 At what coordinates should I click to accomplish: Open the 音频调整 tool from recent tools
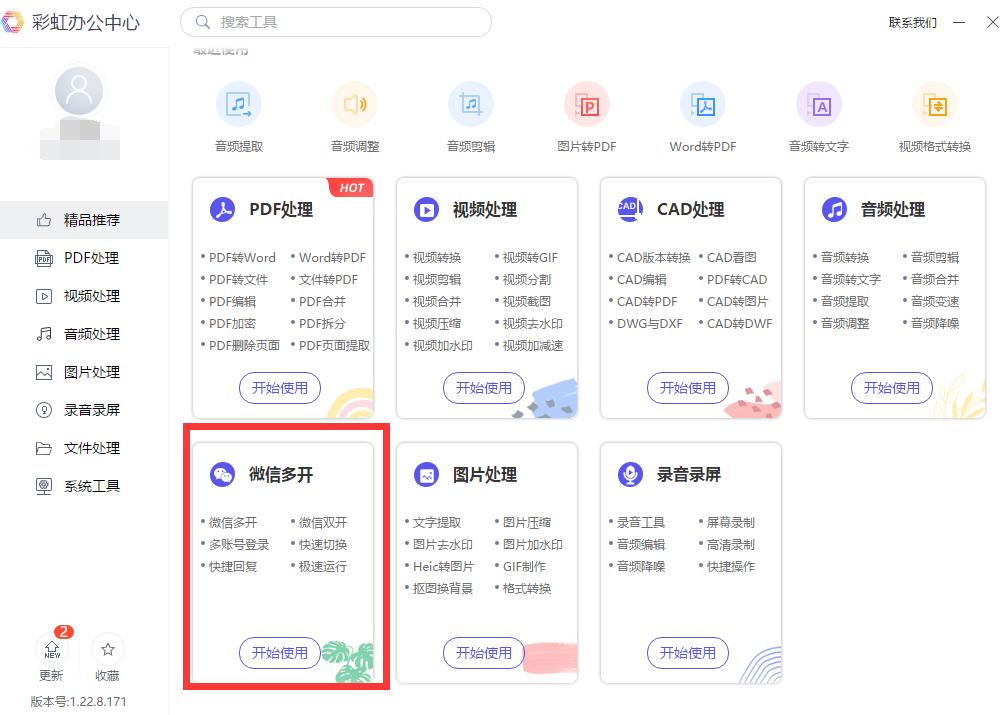point(355,103)
